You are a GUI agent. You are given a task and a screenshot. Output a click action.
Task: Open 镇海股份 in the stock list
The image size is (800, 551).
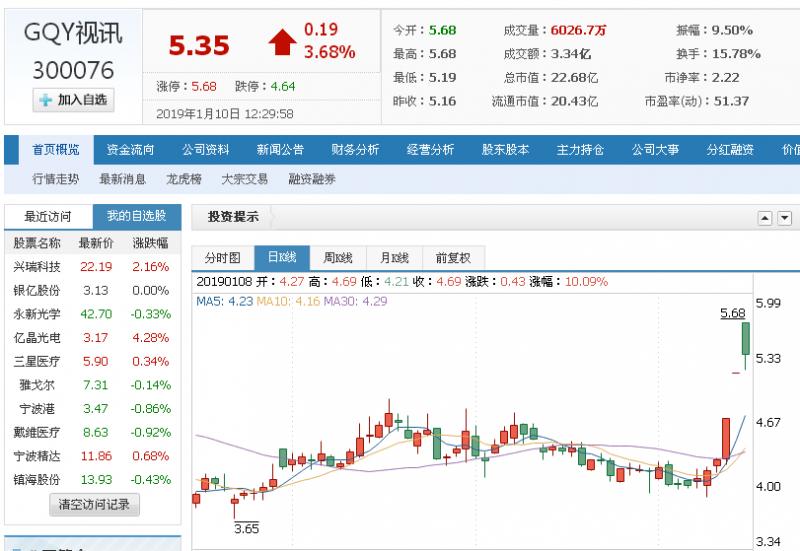click(x=37, y=480)
